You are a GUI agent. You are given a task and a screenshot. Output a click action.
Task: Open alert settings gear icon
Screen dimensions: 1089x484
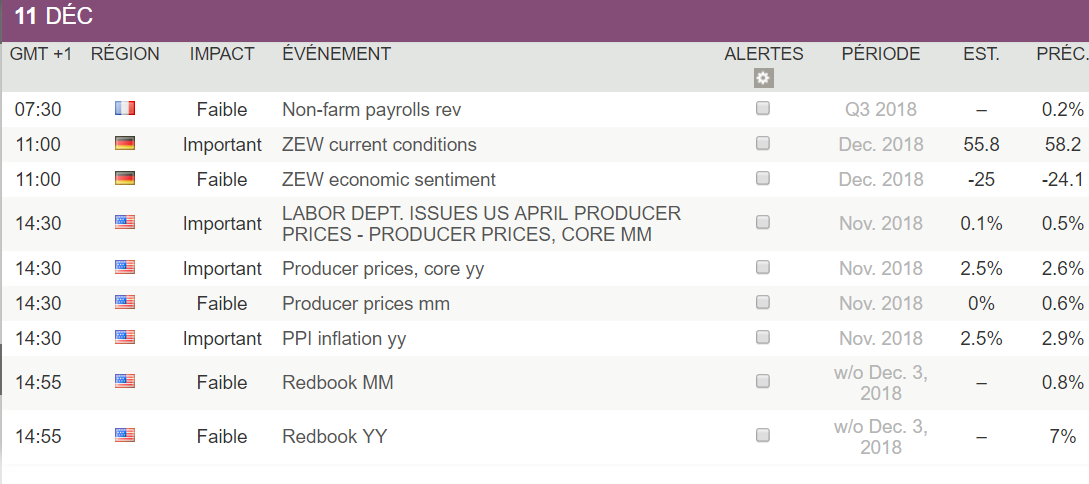[x=764, y=78]
